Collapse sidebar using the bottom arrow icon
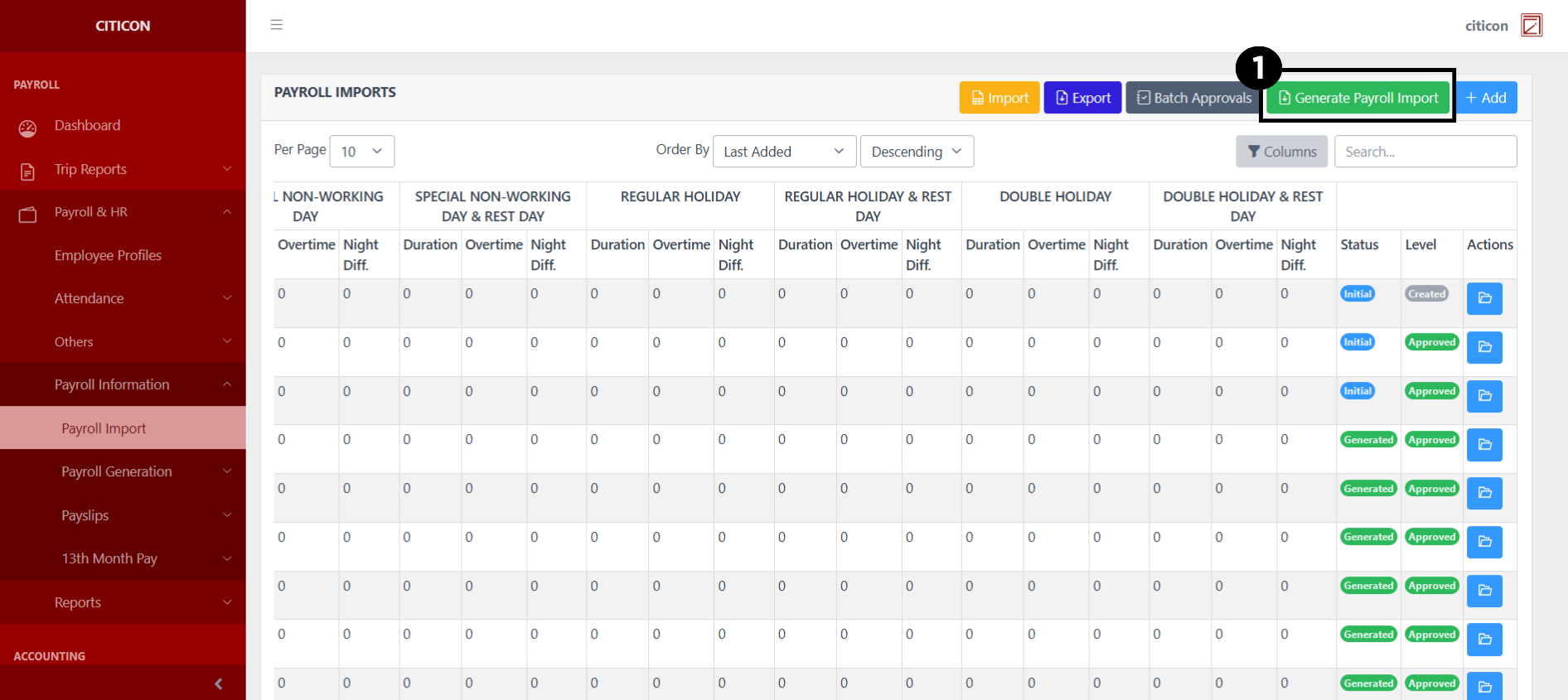Screen dimensions: 1568x700 click(x=218, y=683)
